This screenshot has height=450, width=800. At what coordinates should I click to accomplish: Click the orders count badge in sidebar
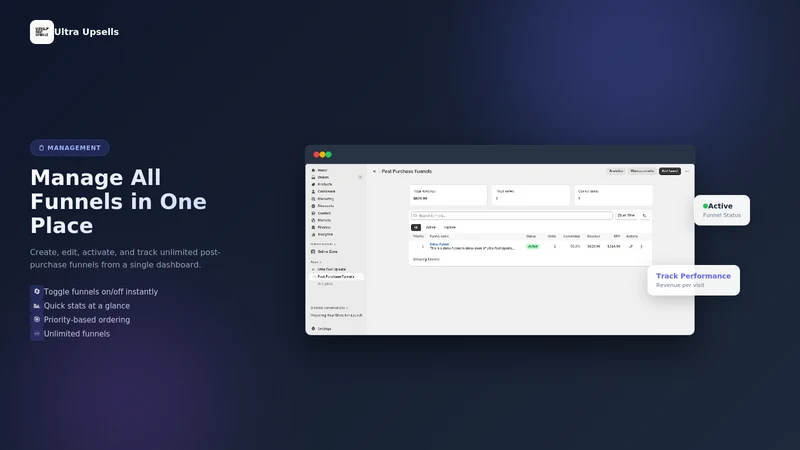click(x=360, y=178)
